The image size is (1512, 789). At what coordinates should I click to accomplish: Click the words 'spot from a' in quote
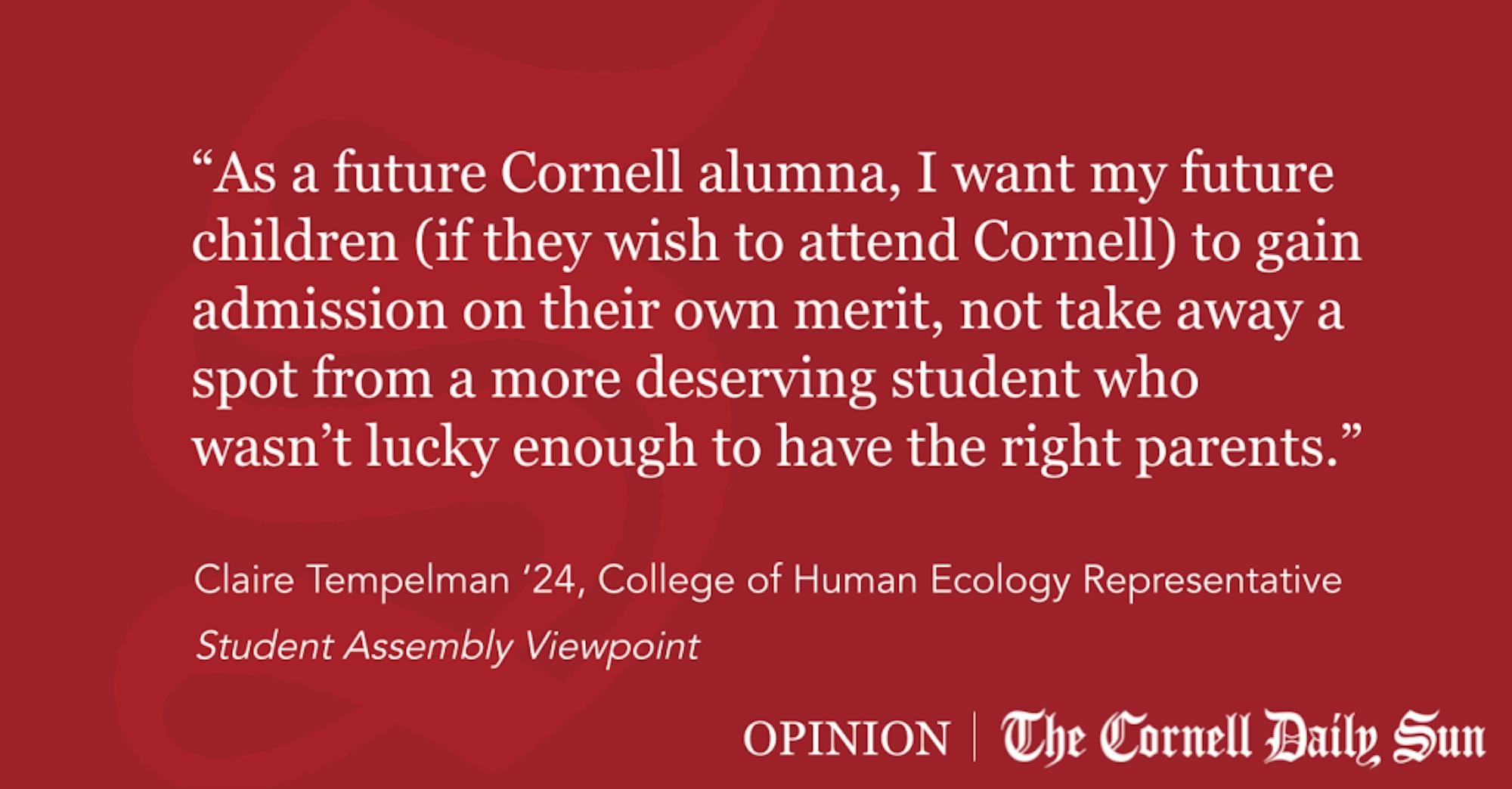coord(333,379)
